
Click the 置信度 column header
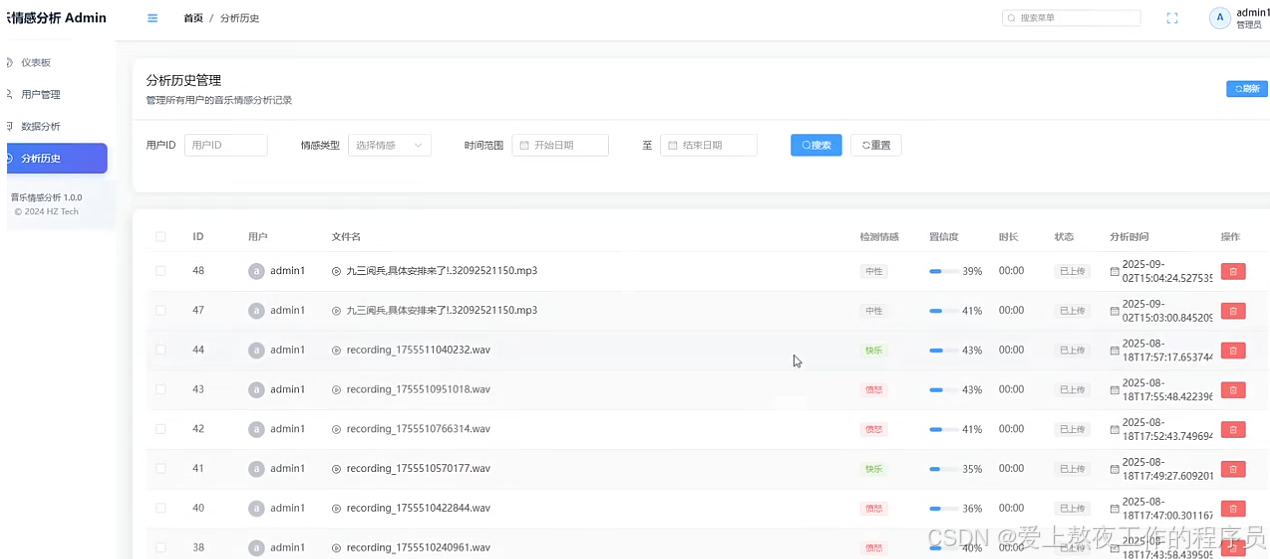pos(944,237)
